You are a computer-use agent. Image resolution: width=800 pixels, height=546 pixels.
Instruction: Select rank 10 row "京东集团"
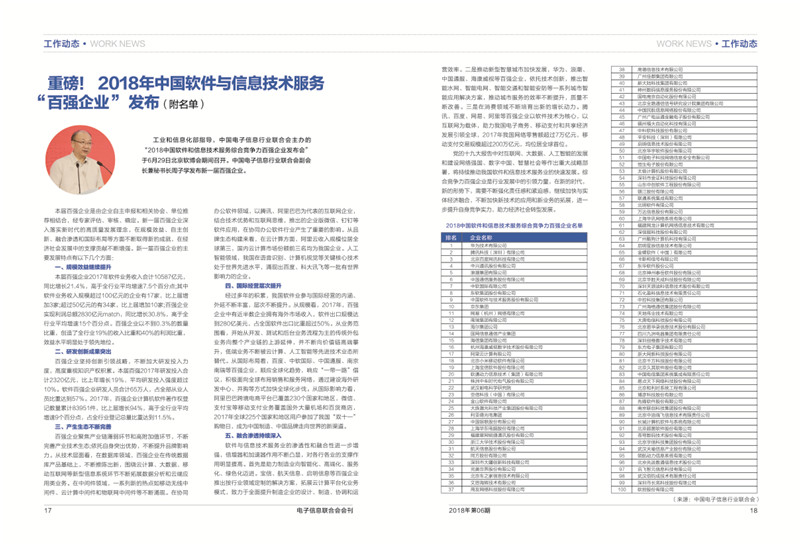pyautogui.click(x=514, y=306)
